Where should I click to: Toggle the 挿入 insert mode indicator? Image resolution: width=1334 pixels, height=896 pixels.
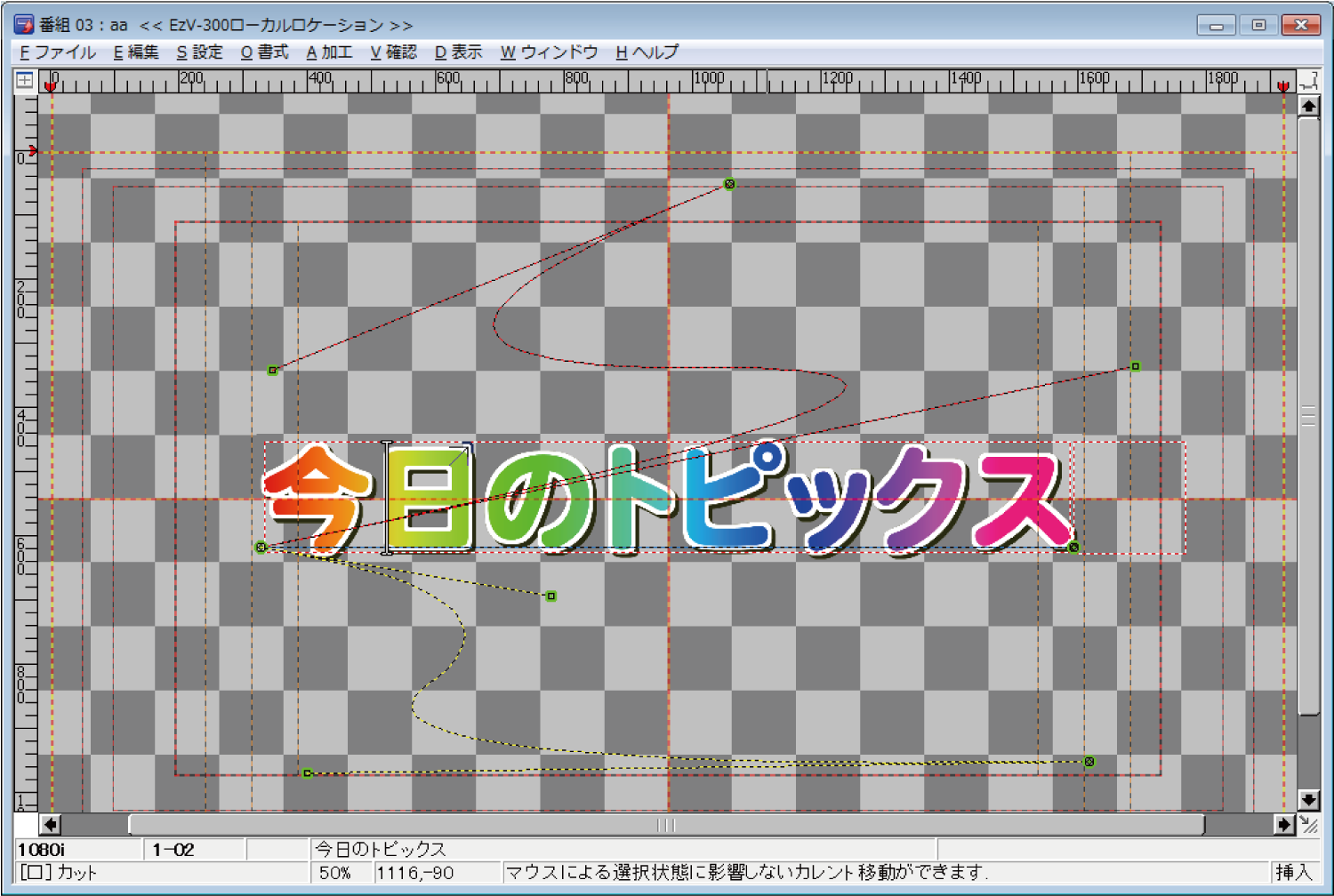pos(1293,872)
